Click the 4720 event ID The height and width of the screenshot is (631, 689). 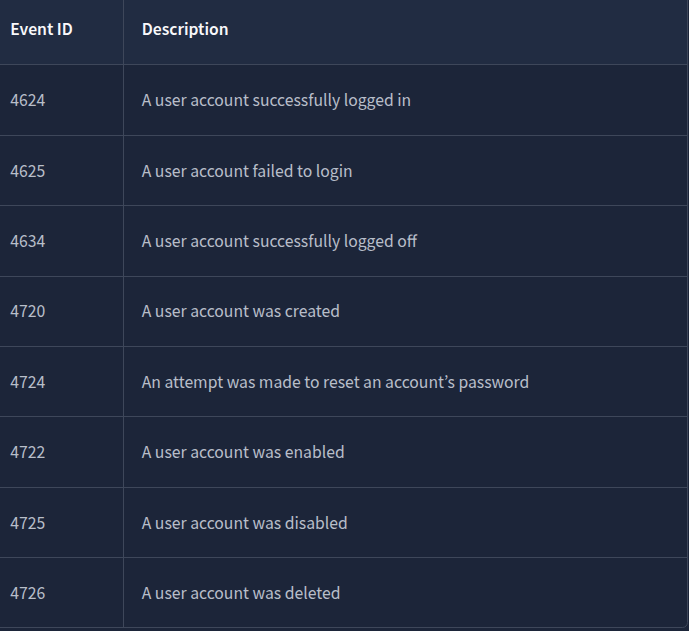pos(28,311)
